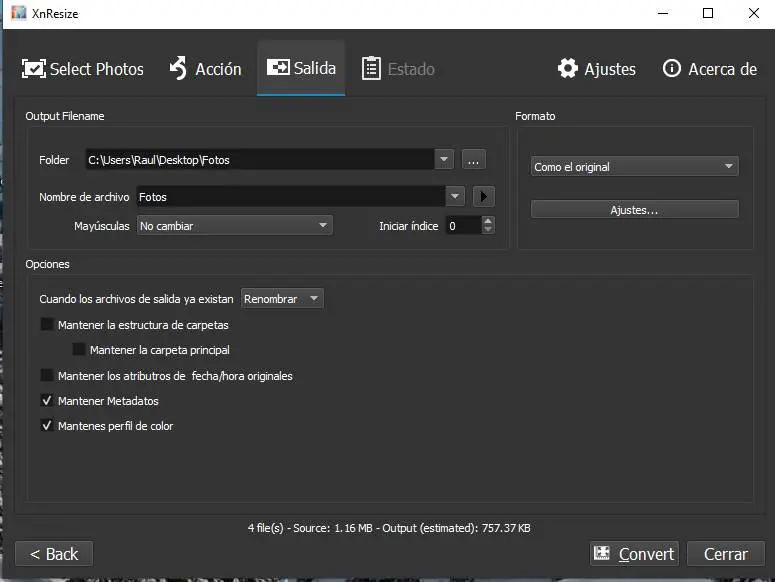Expand the Folder path dropdown

pos(444,160)
